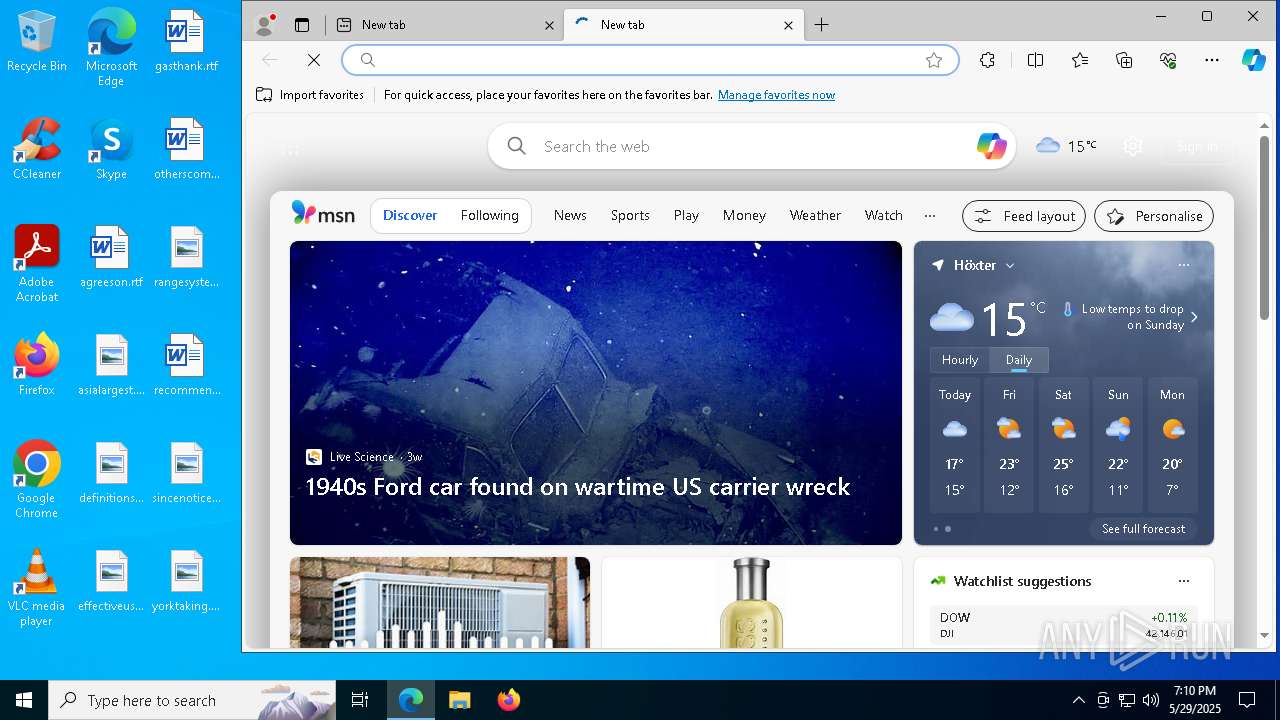Select the Following feed tab

[490, 215]
